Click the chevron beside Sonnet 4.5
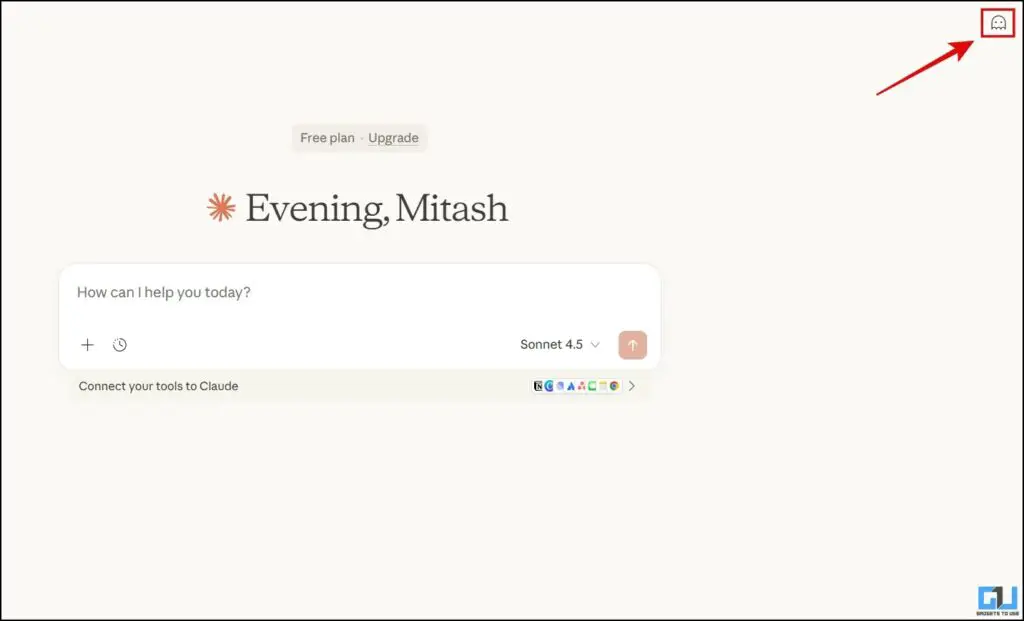1024x621 pixels. [595, 344]
